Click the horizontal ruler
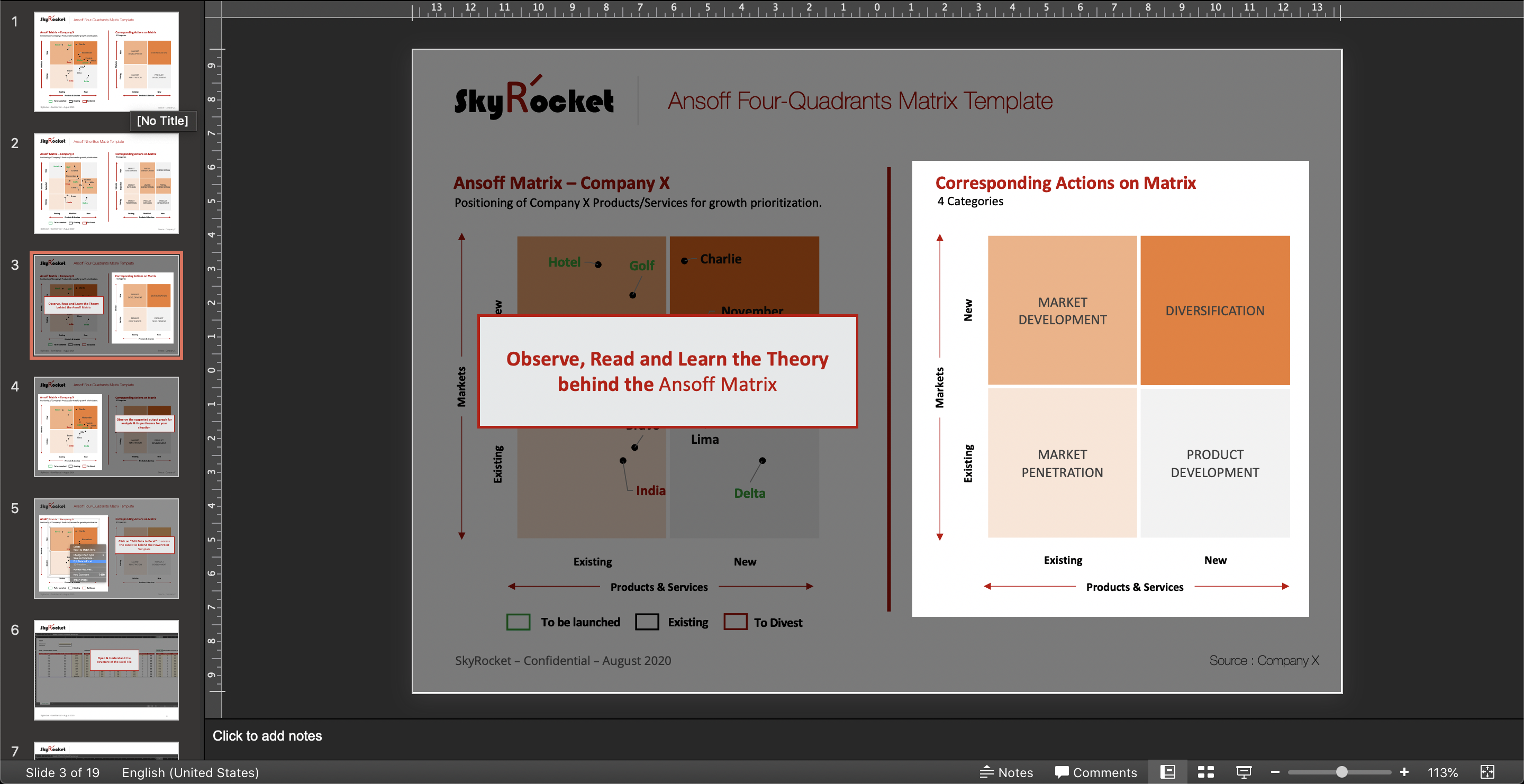Image resolution: width=1524 pixels, height=784 pixels. [876, 9]
